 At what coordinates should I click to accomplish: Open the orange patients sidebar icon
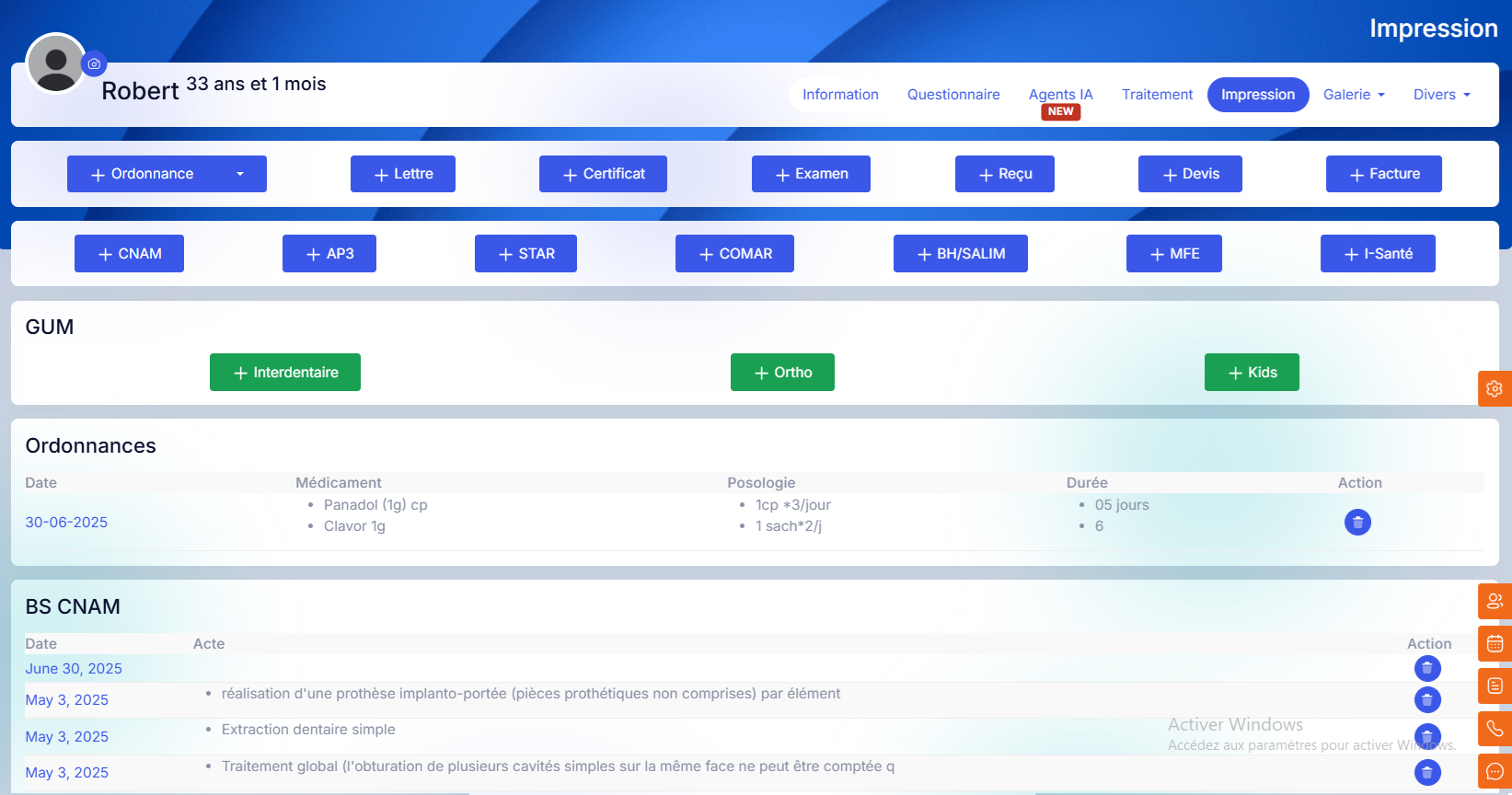pyautogui.click(x=1495, y=601)
